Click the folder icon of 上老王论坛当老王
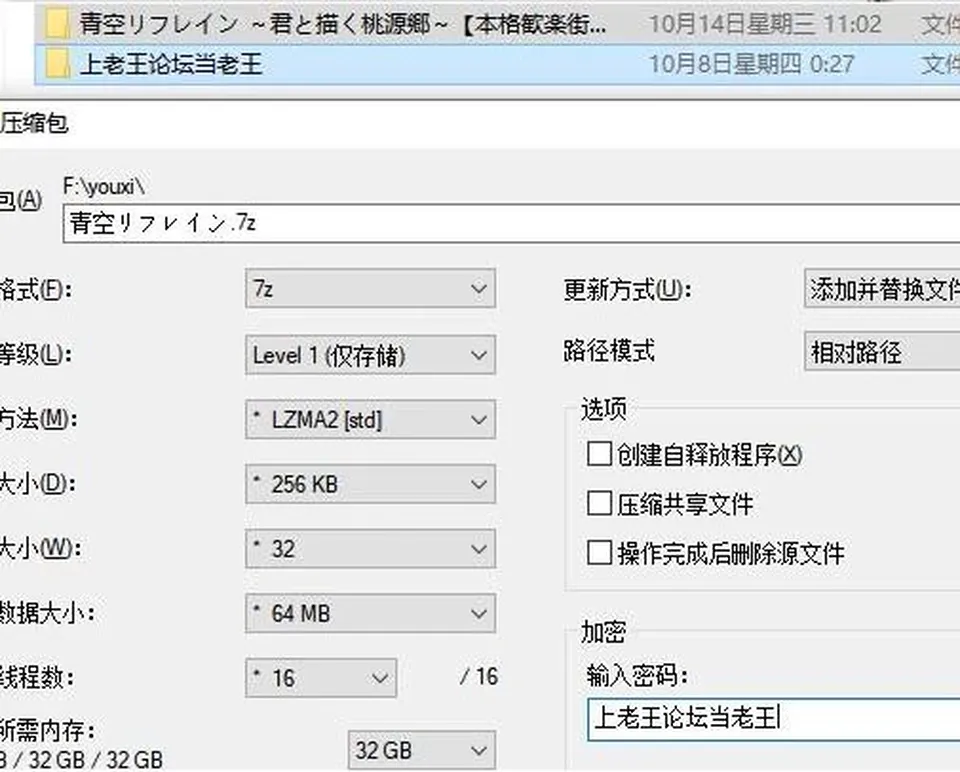The height and width of the screenshot is (772, 960). (x=56, y=64)
